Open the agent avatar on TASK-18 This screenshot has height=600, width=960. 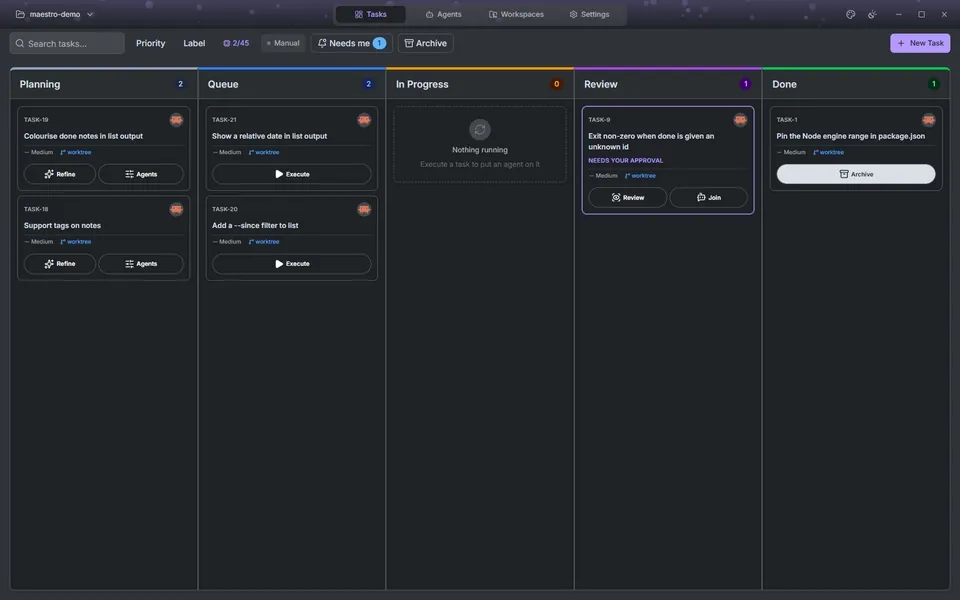click(x=176, y=209)
